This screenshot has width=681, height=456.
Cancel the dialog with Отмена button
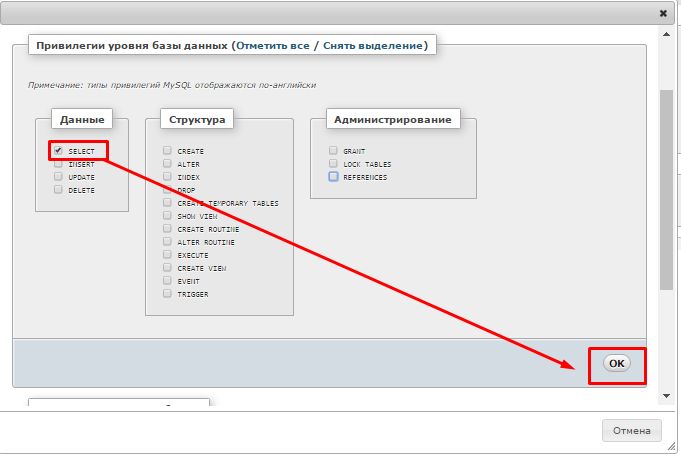coord(631,431)
